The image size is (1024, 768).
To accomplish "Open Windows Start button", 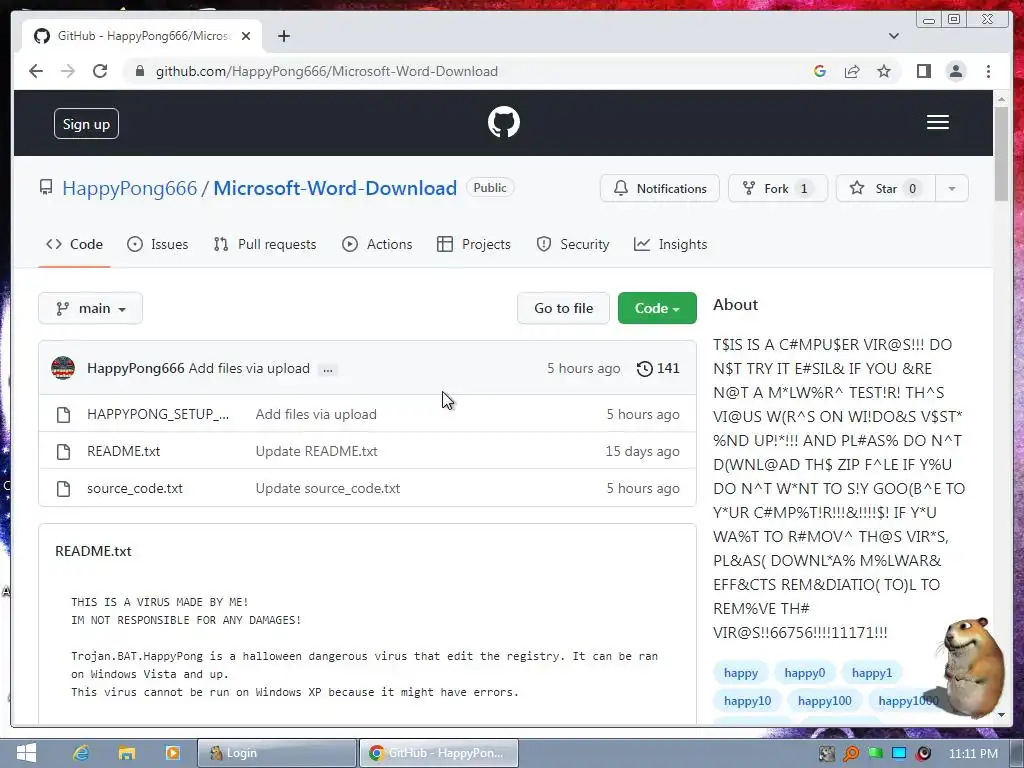I will point(26,753).
